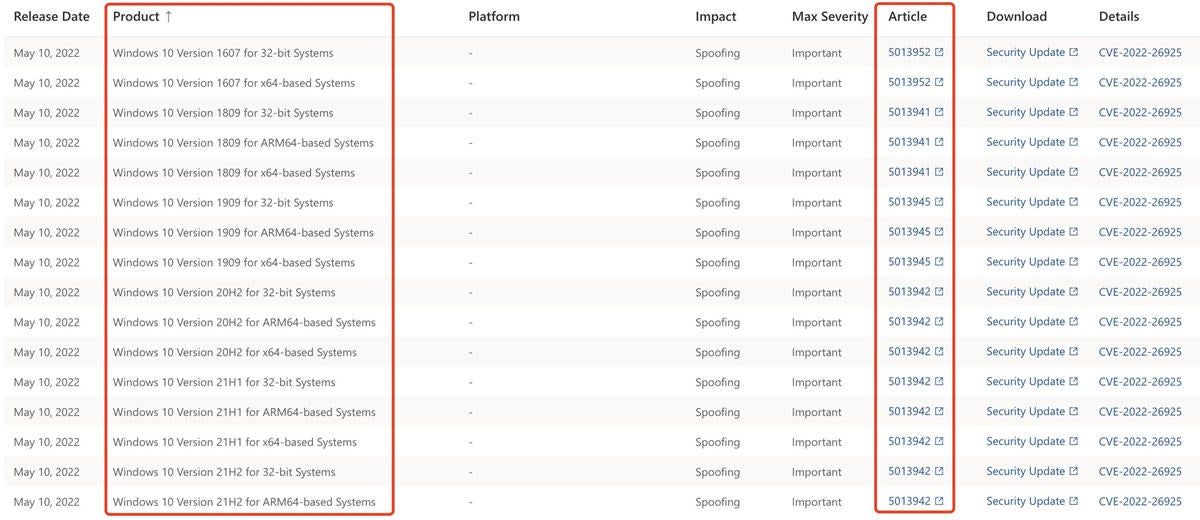Click 'Windows 10 Version 21H2 for 32-bit Systems' text
This screenshot has width=1200, height=520.
tap(224, 473)
